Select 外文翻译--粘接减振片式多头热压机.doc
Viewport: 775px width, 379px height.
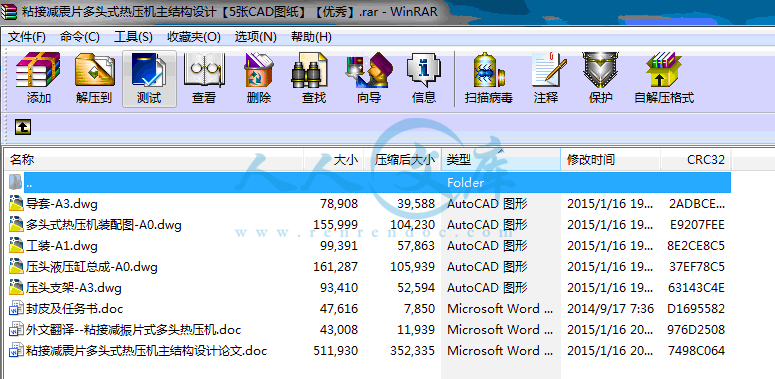point(133,330)
